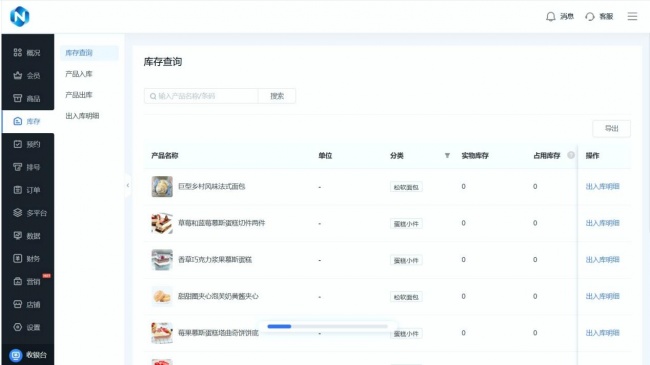
Task: Open the 会员 members crown icon
Action: coord(17,75)
